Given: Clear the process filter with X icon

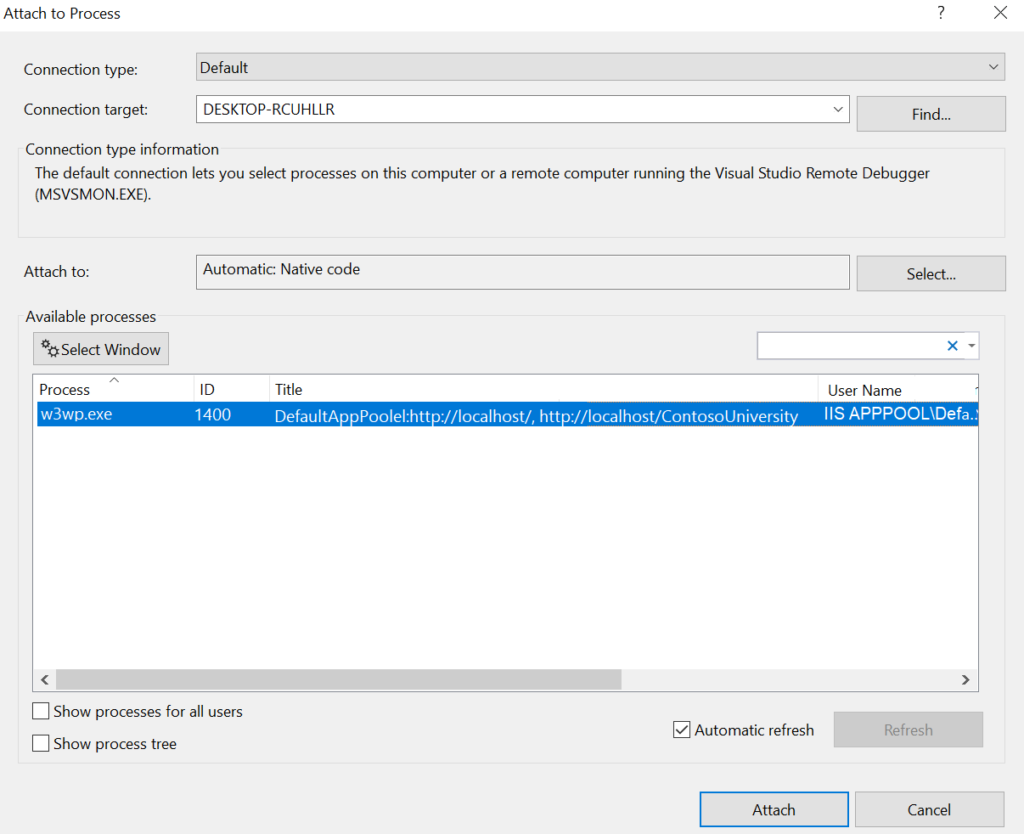Looking at the screenshot, I should click(x=952, y=346).
